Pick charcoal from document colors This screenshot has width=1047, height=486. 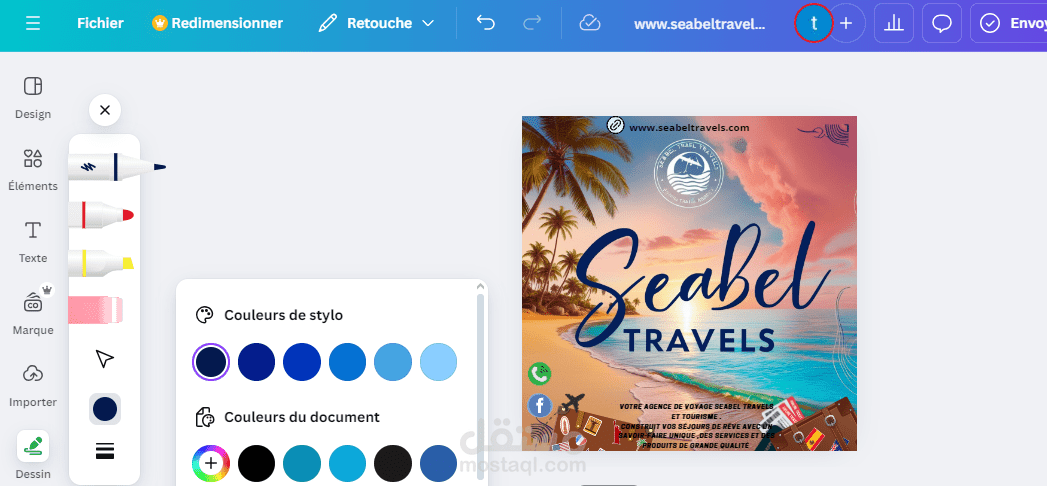pyautogui.click(x=393, y=463)
